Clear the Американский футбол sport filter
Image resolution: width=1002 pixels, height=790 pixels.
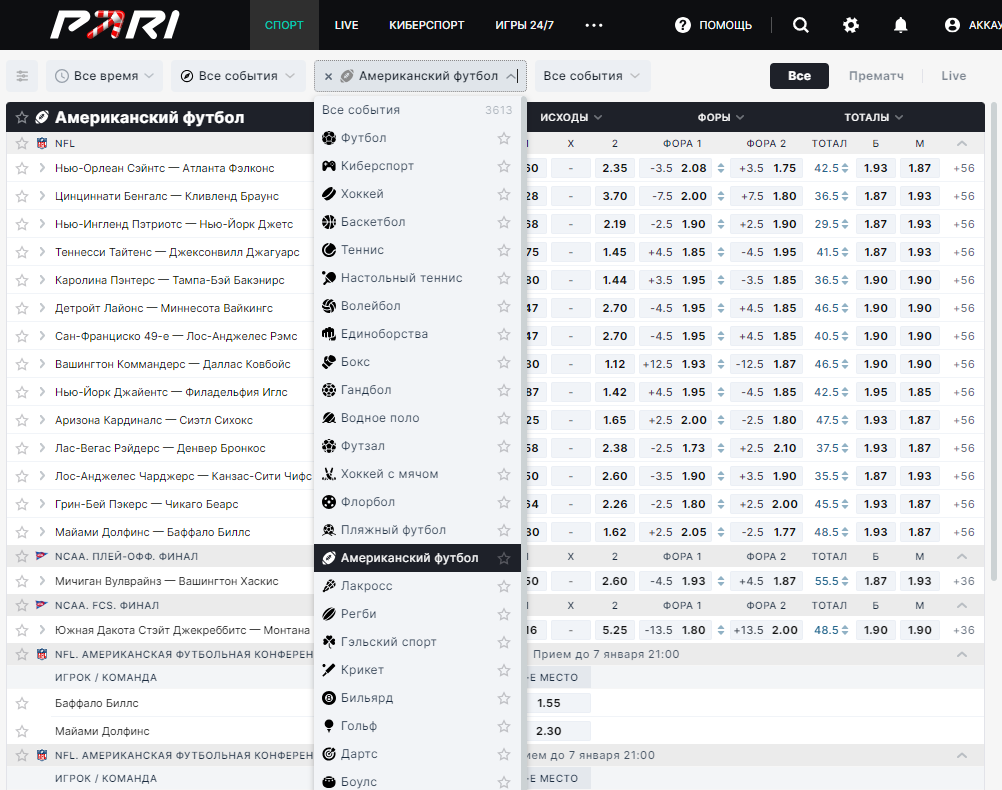pos(328,76)
